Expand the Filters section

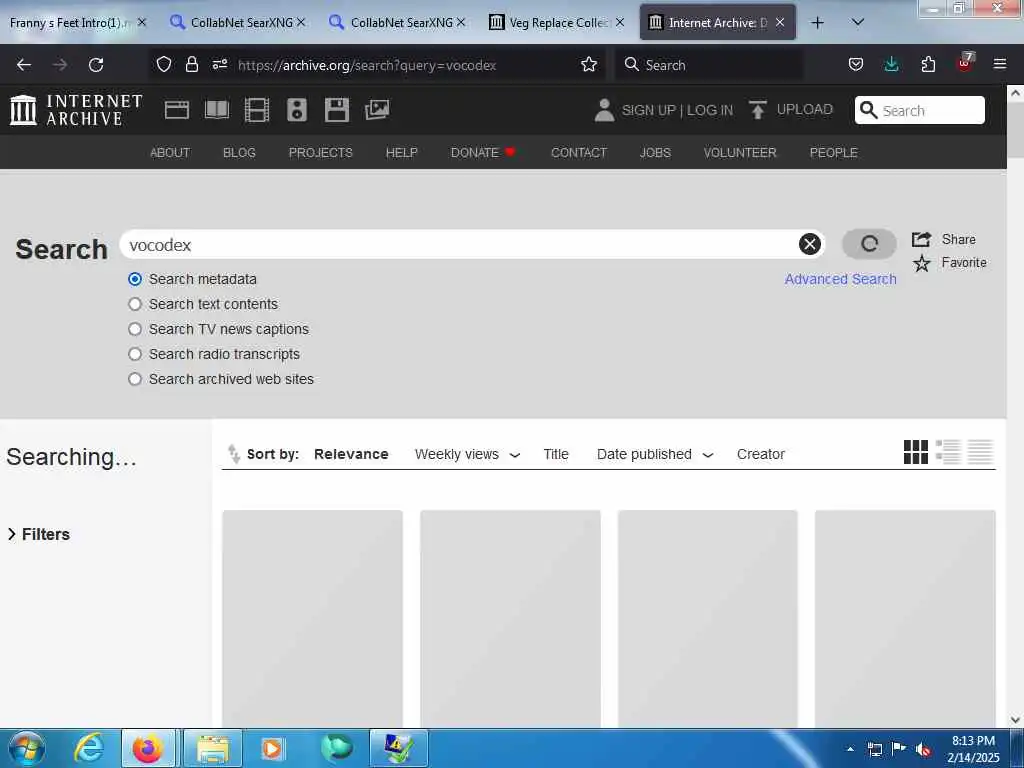tap(39, 534)
